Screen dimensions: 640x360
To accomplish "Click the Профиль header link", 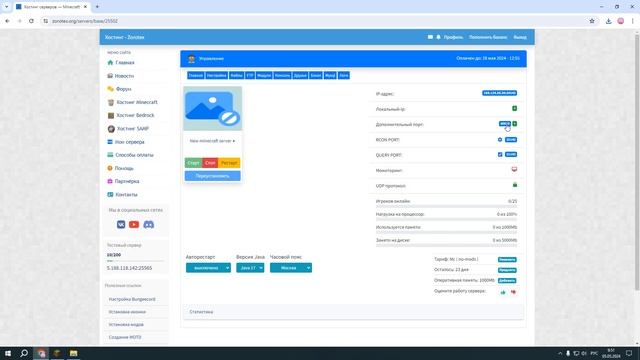I will [453, 37].
